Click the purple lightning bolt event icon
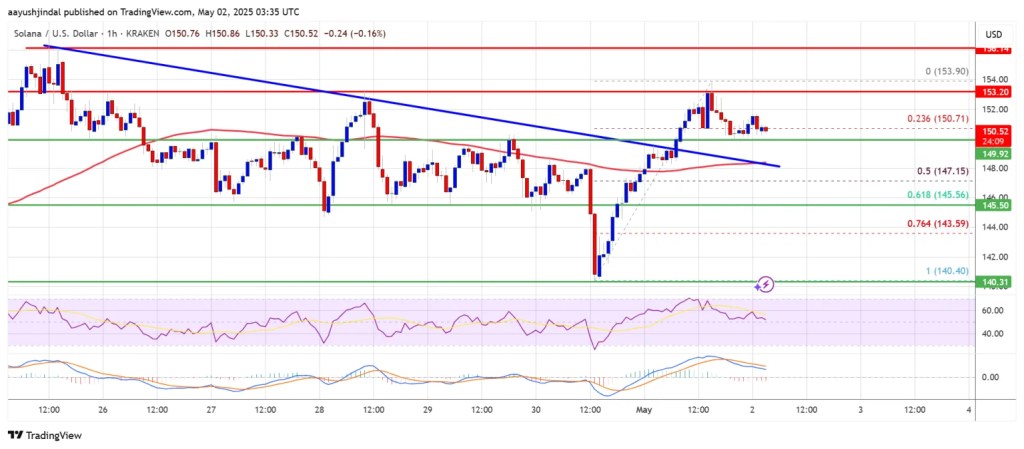This screenshot has height=449, width=1024. pos(766,284)
